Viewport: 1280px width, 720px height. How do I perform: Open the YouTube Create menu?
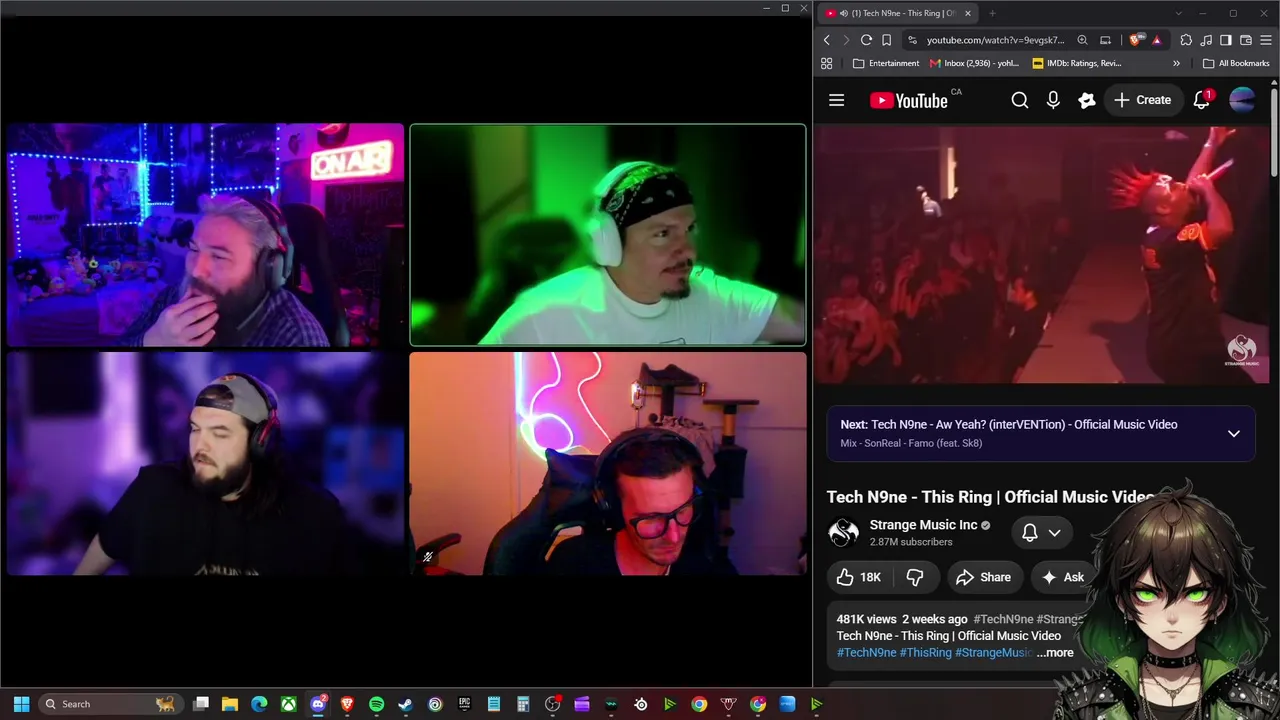coord(1142,100)
